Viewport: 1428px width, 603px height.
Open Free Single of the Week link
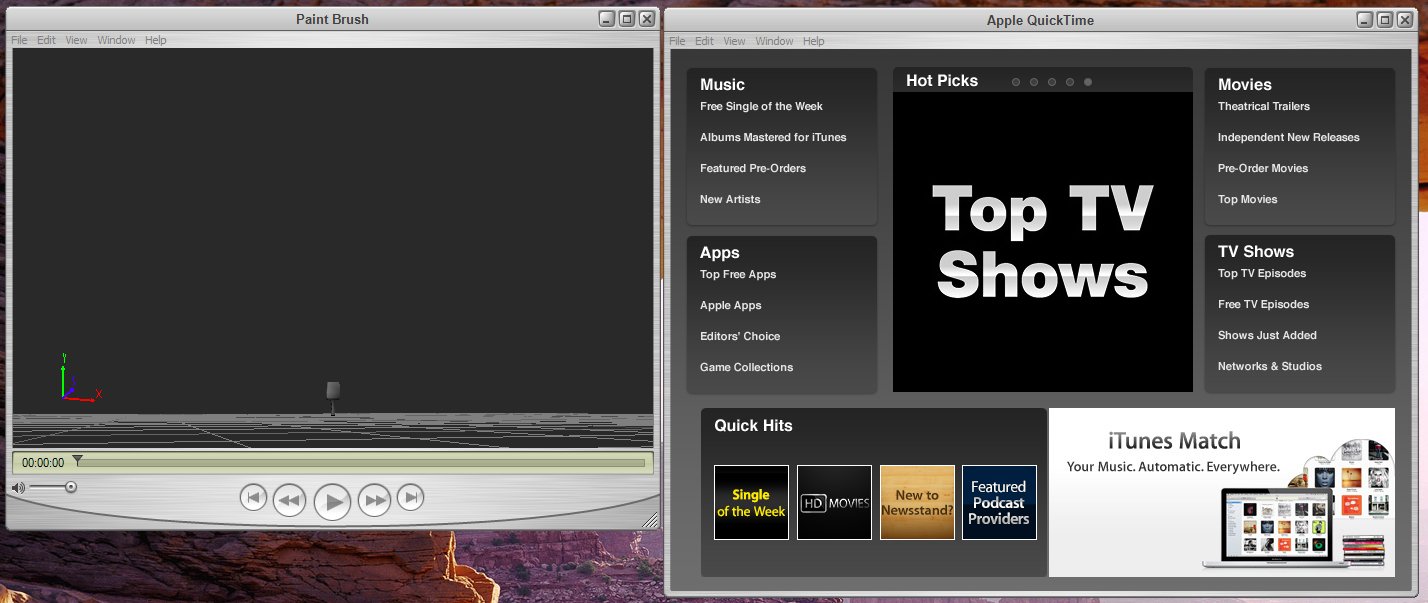[x=761, y=106]
